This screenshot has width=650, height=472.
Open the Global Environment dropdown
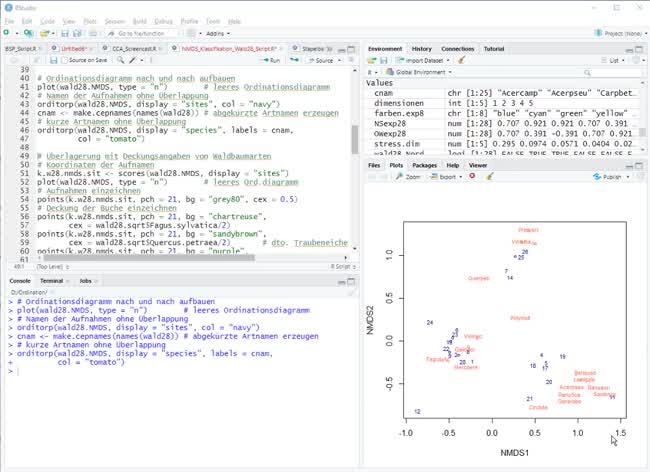[x=419, y=72]
